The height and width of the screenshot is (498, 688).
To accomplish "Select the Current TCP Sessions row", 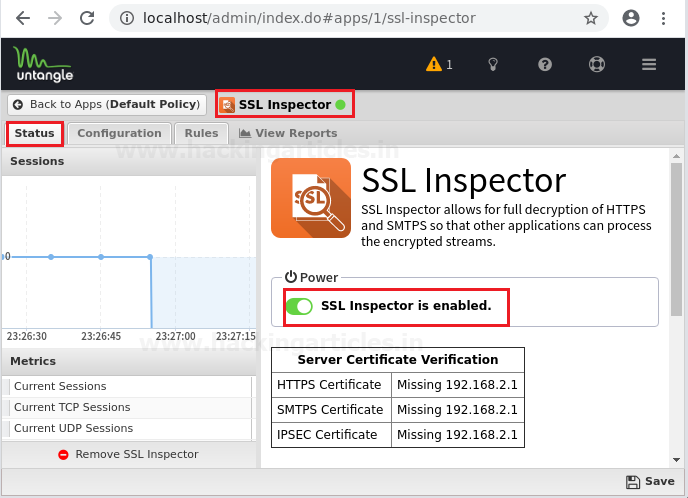I will coord(127,408).
